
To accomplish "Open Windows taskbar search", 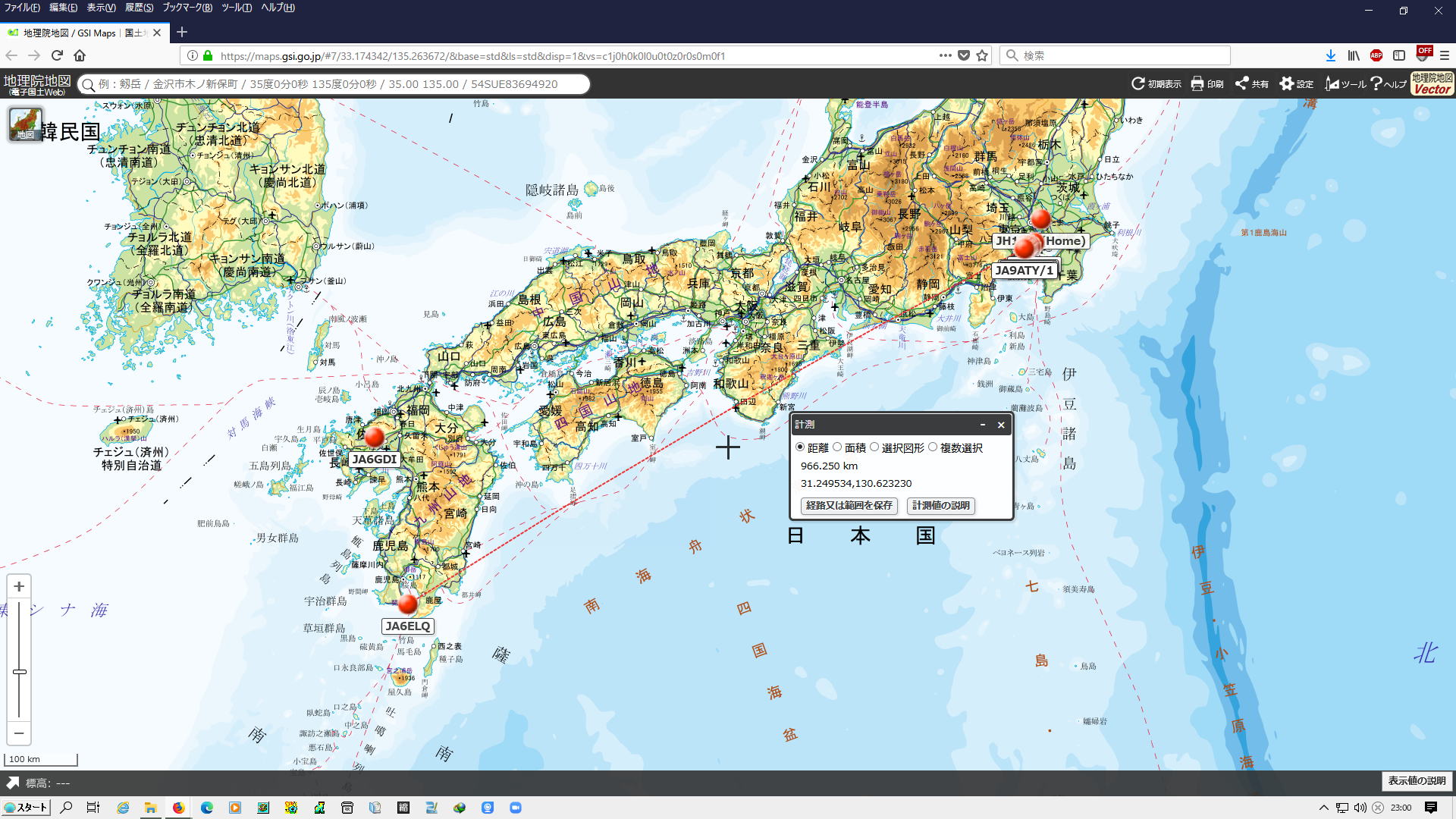I will pos(66,808).
